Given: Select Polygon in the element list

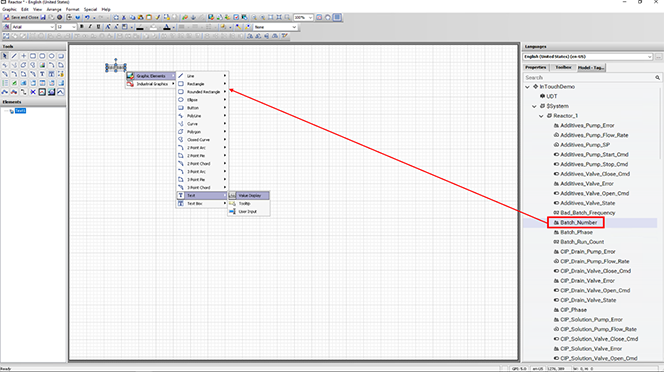Looking at the screenshot, I should [x=202, y=132].
